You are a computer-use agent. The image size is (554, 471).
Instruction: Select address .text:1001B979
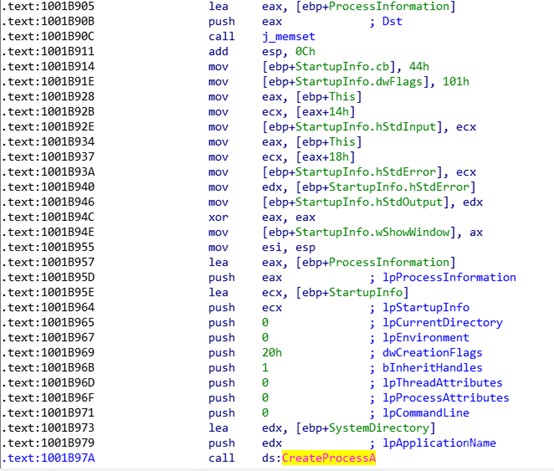(x=48, y=443)
